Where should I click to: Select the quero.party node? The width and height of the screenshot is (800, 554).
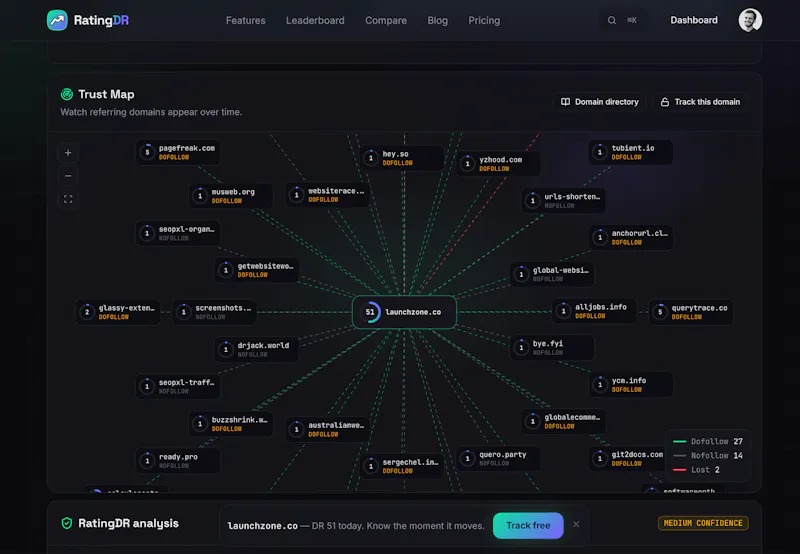tap(498, 459)
